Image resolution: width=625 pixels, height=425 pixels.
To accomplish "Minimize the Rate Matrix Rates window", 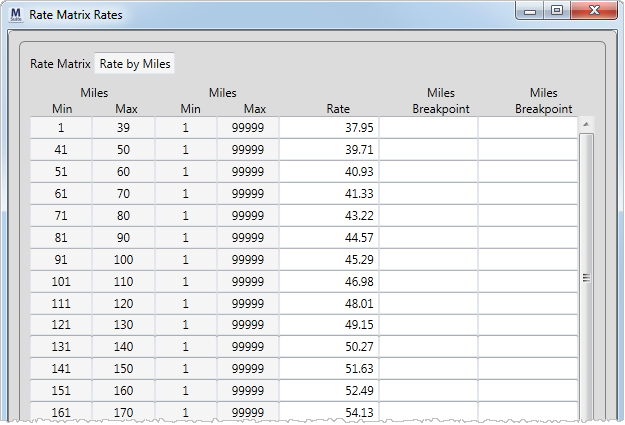I will 531,10.
